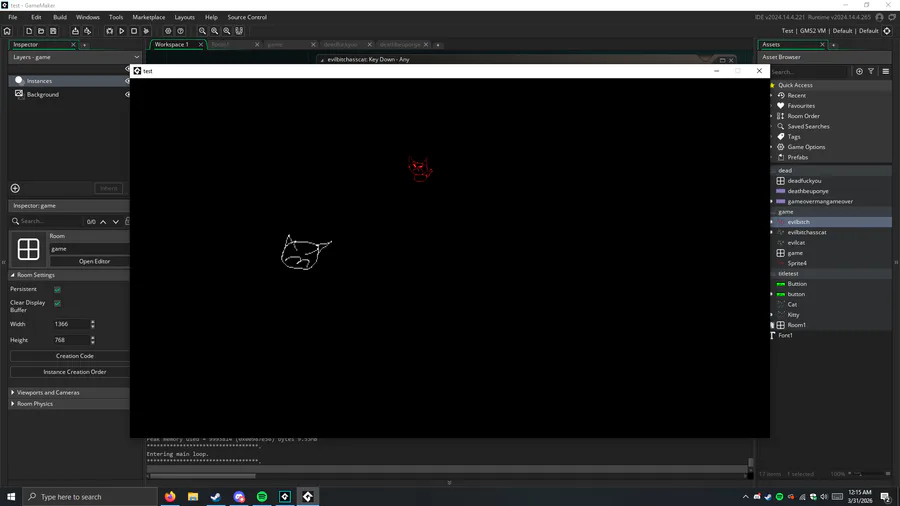Image resolution: width=900 pixels, height=506 pixels.
Task: Switch to the Workspace 1 tab
Action: (172, 44)
